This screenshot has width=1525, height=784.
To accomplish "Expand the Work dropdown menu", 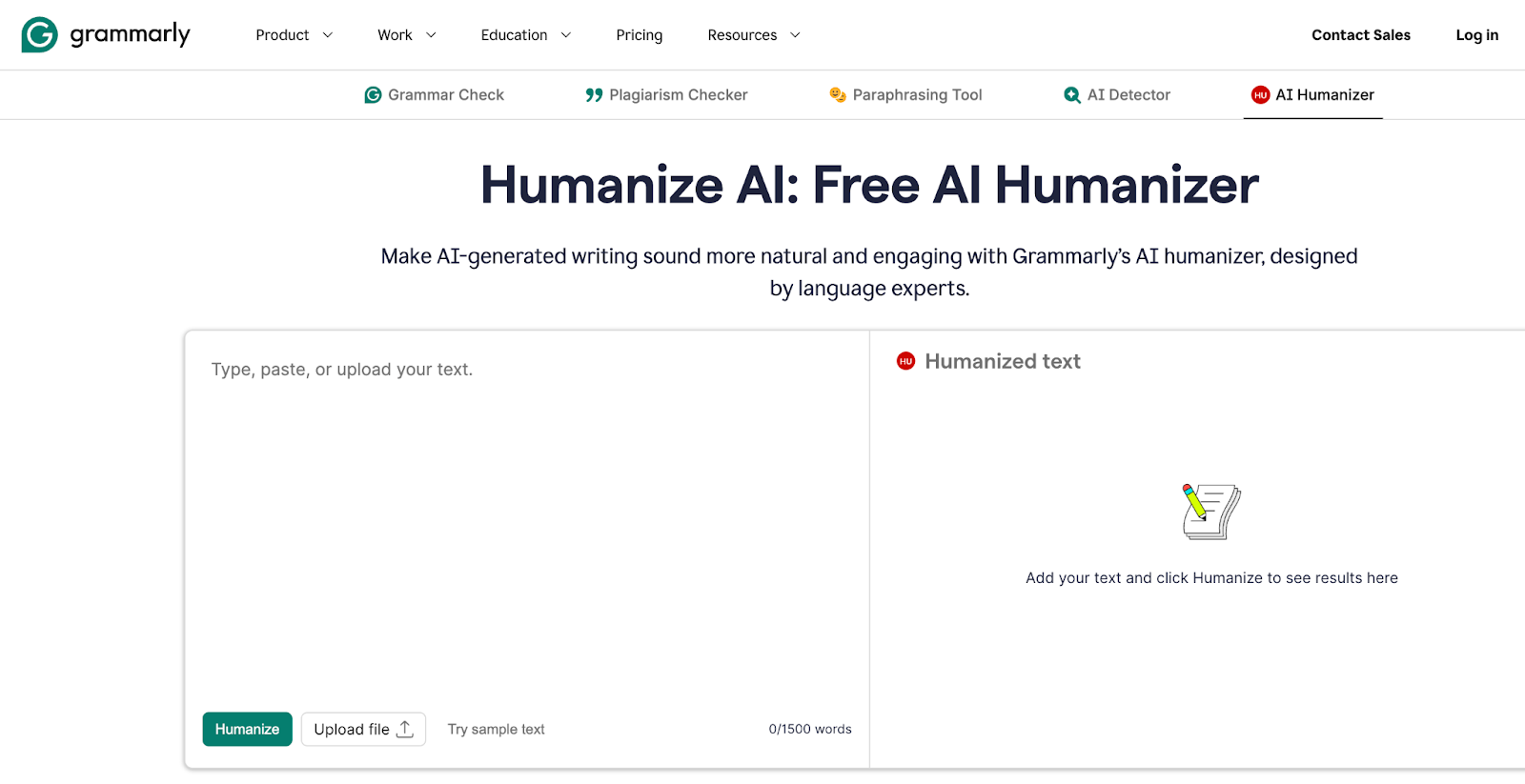I will (x=406, y=35).
